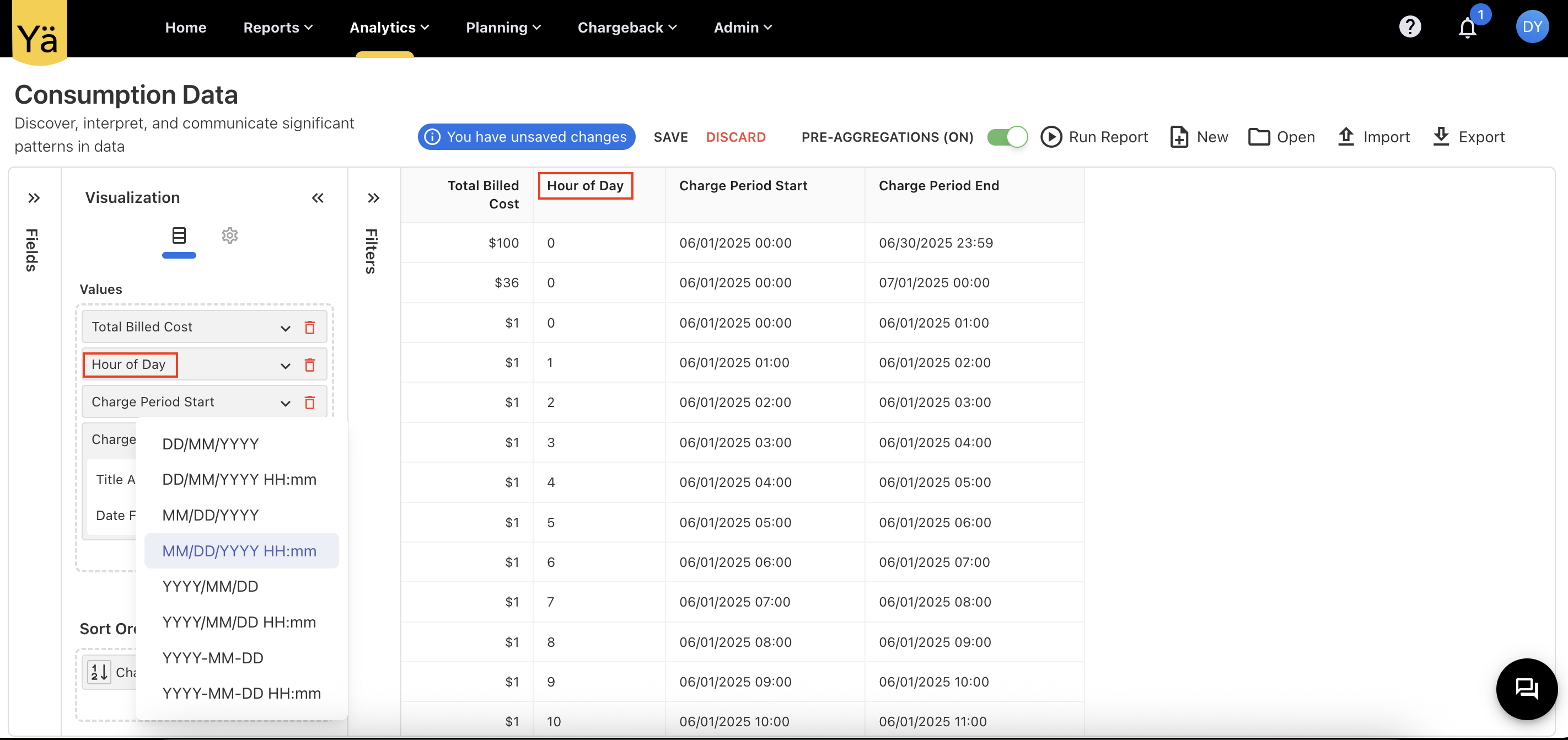The width and height of the screenshot is (1568, 740).
Task: Select the table visualization icon
Action: tap(179, 235)
